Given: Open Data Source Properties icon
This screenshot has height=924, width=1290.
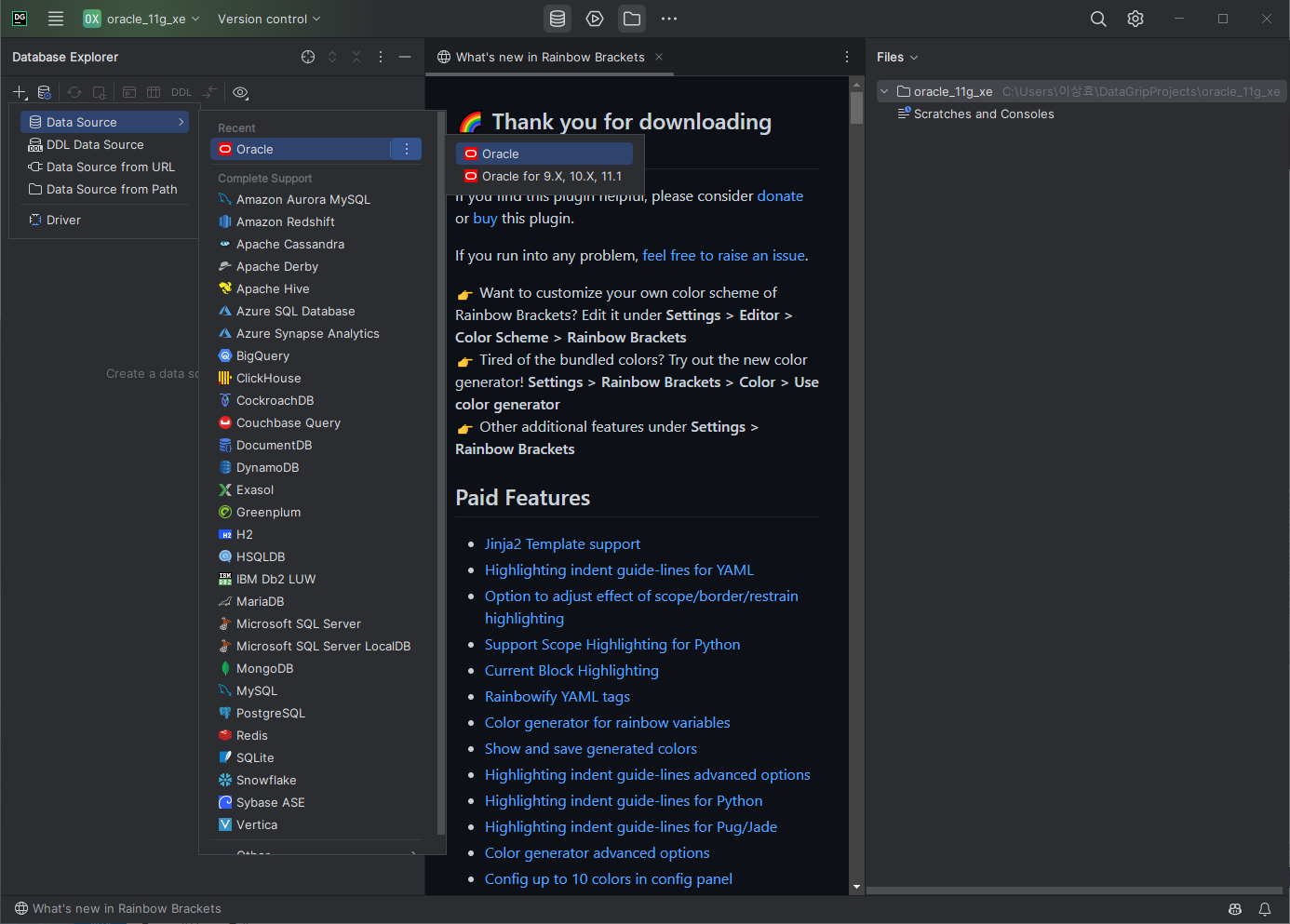Looking at the screenshot, I should tap(44, 92).
